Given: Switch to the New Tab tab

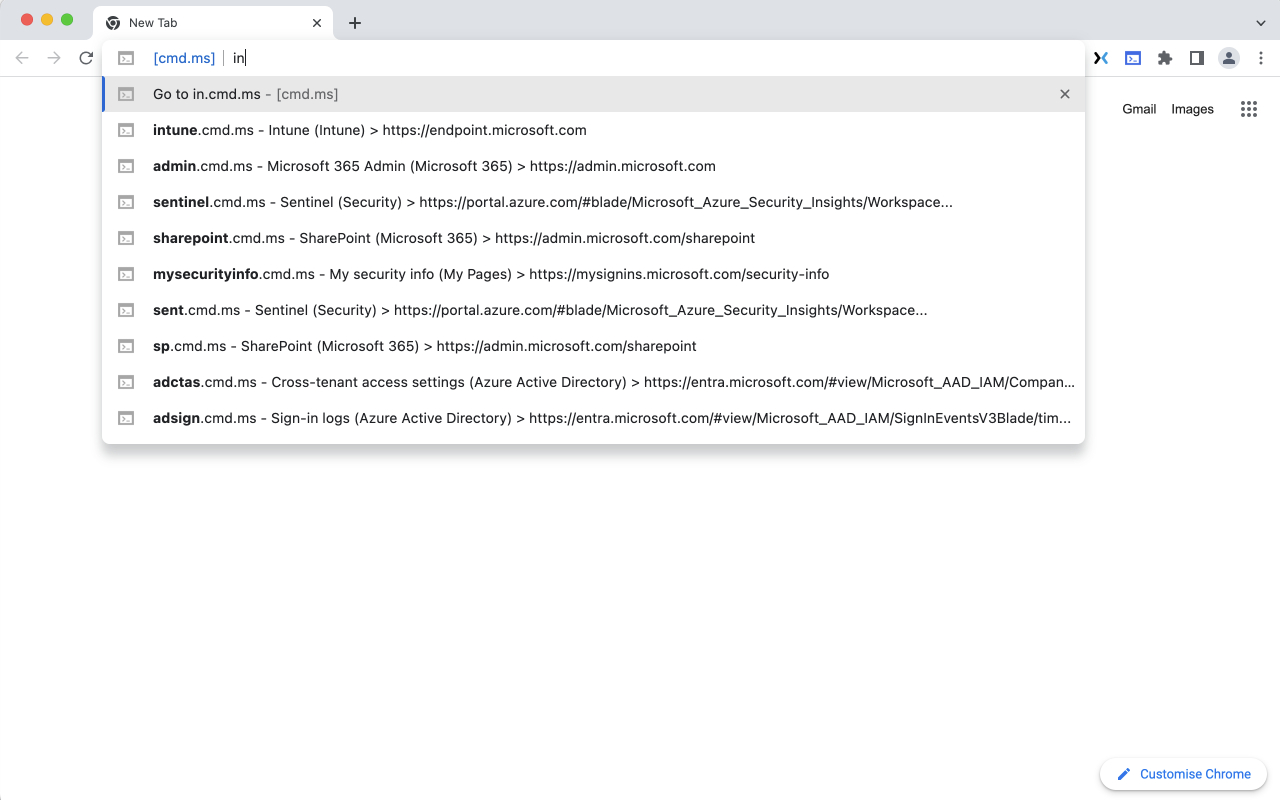Looking at the screenshot, I should pyautogui.click(x=200, y=22).
